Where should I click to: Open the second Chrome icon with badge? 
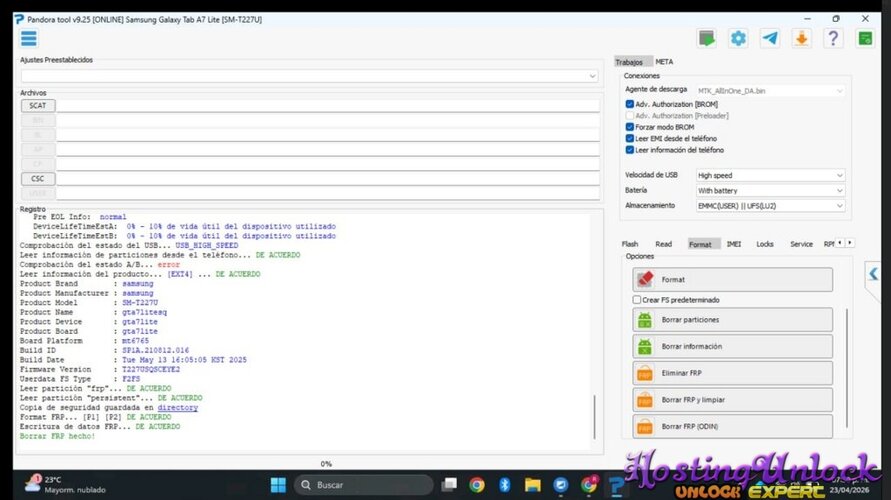coord(589,485)
